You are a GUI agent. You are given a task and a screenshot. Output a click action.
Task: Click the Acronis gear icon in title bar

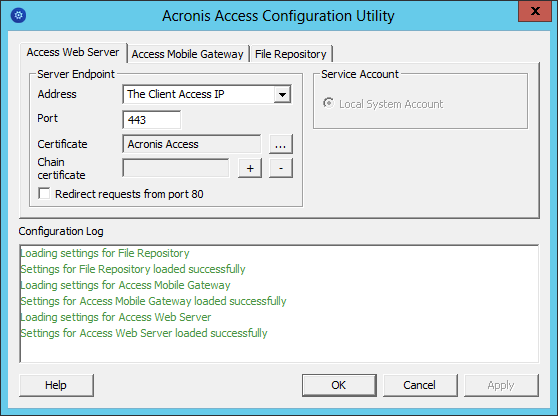point(19,15)
